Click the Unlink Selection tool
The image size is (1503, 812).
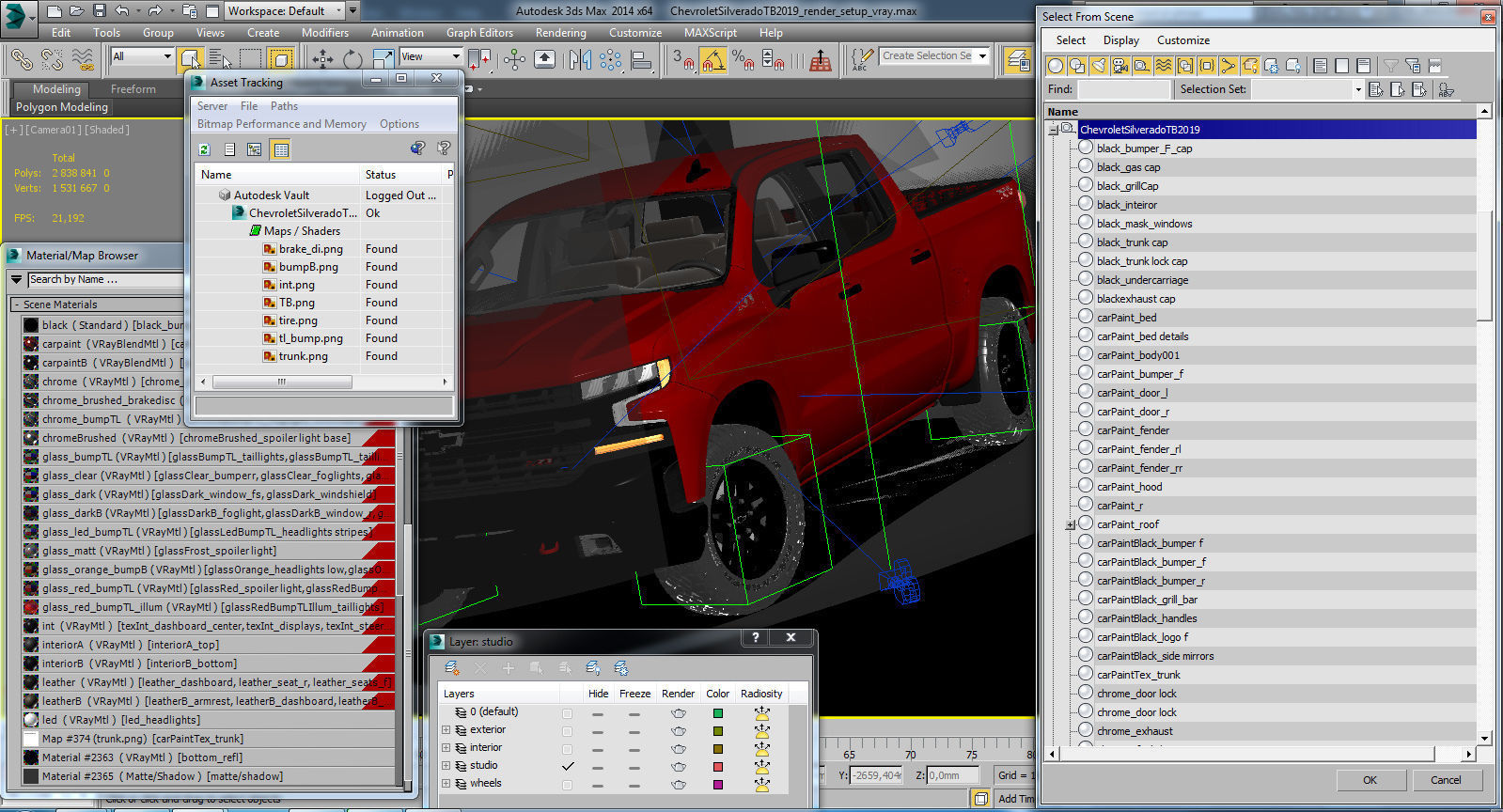pos(52,59)
